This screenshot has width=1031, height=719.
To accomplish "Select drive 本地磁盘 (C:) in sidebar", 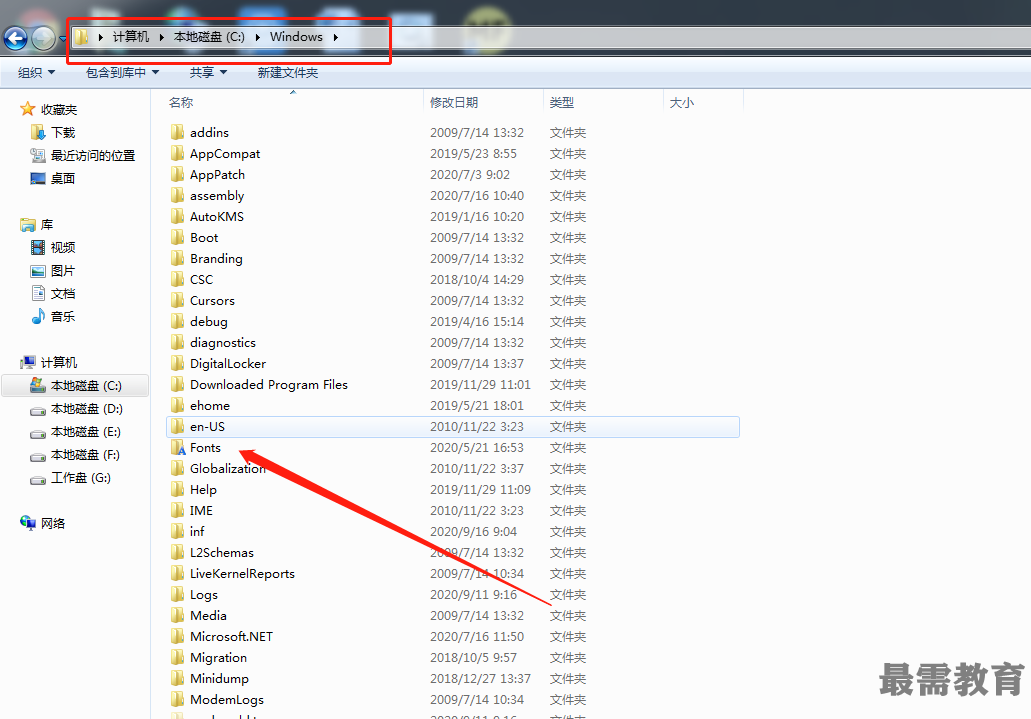I will pyautogui.click(x=76, y=385).
